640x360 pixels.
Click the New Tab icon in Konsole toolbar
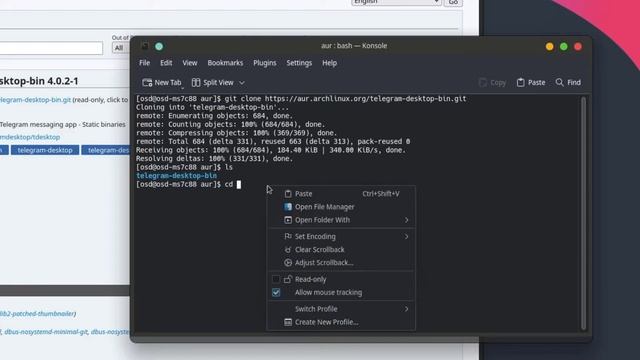point(147,83)
